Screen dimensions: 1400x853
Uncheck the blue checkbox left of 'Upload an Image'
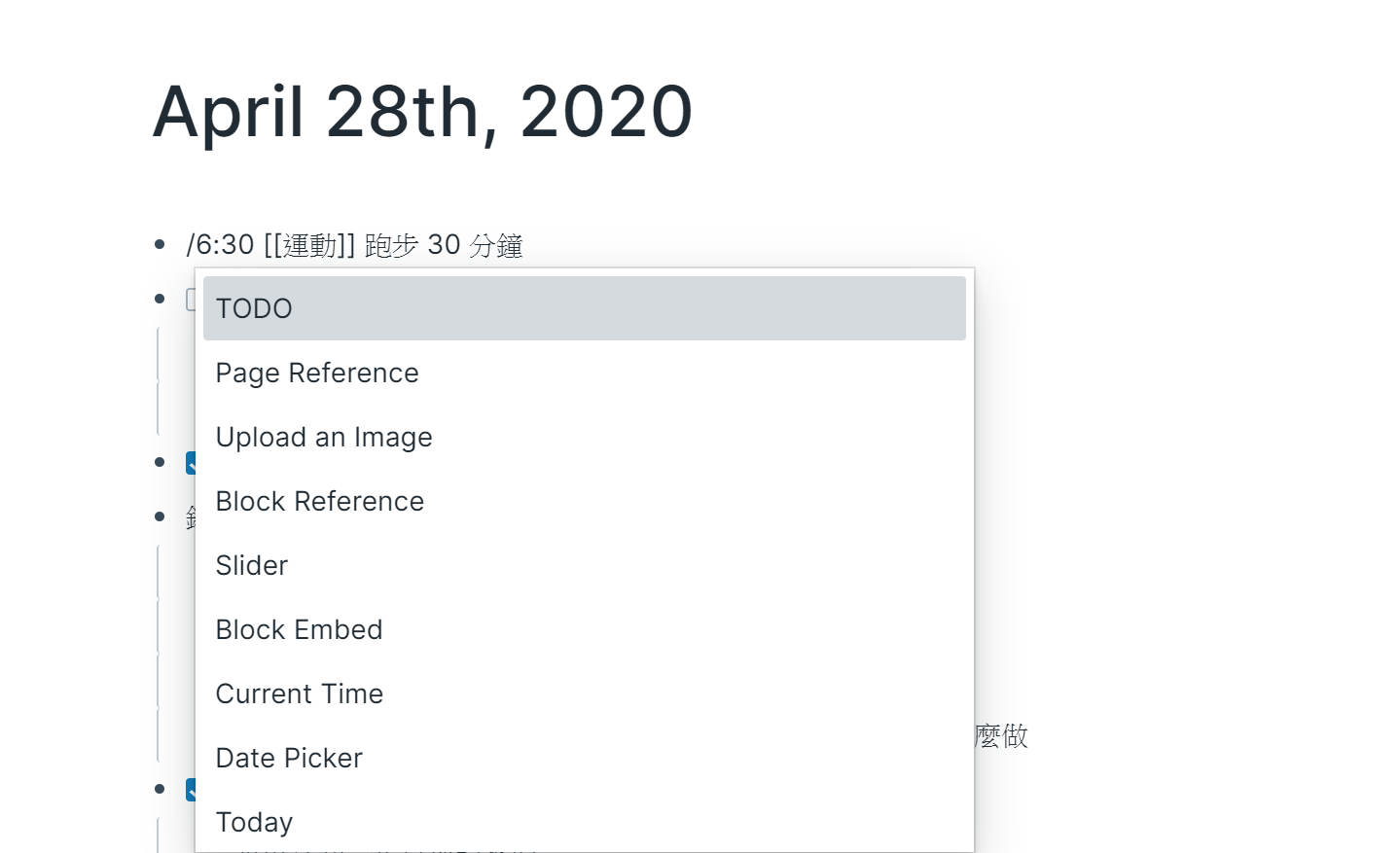(191, 463)
